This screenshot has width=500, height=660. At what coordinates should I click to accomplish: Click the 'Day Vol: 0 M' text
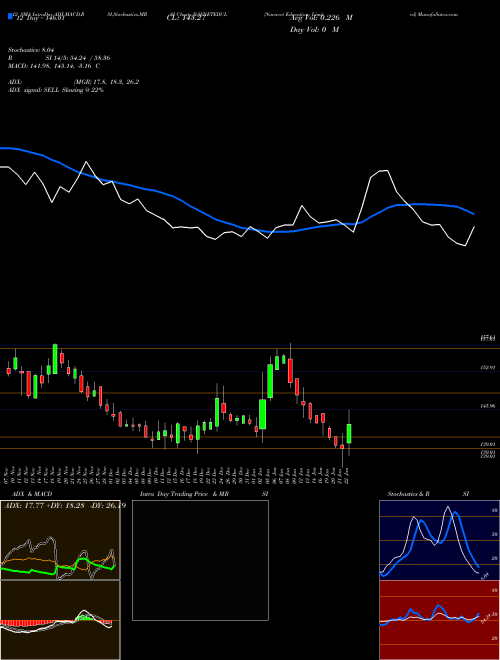click(314, 29)
